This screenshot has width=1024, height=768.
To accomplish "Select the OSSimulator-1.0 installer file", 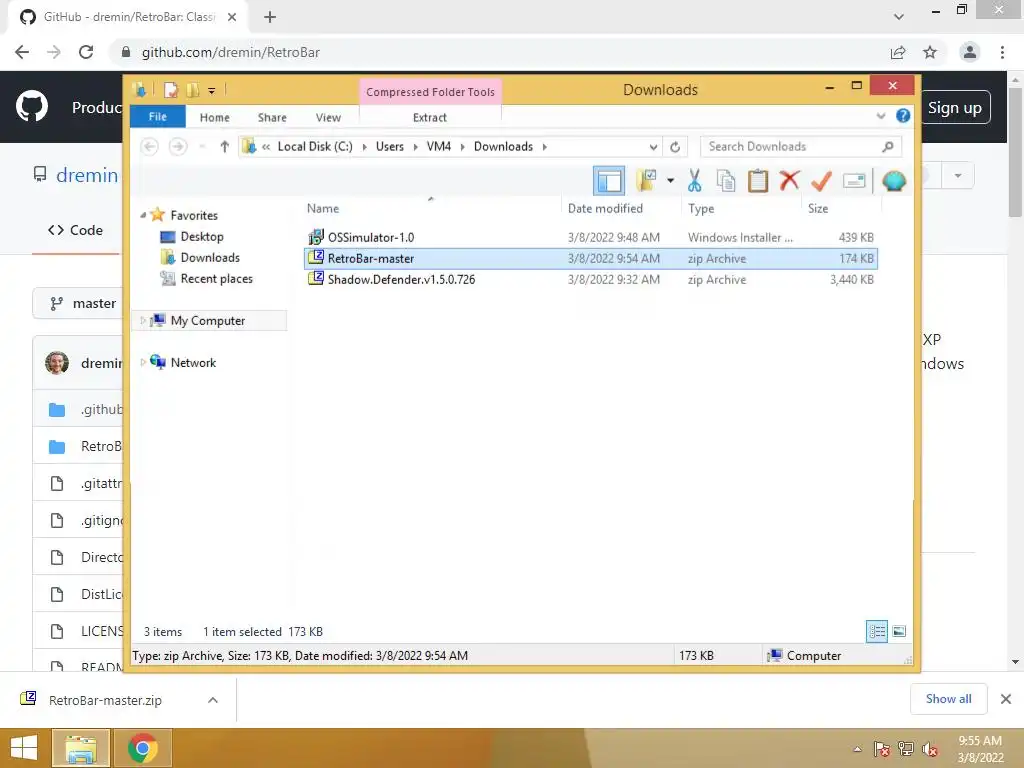I will [x=590, y=237].
